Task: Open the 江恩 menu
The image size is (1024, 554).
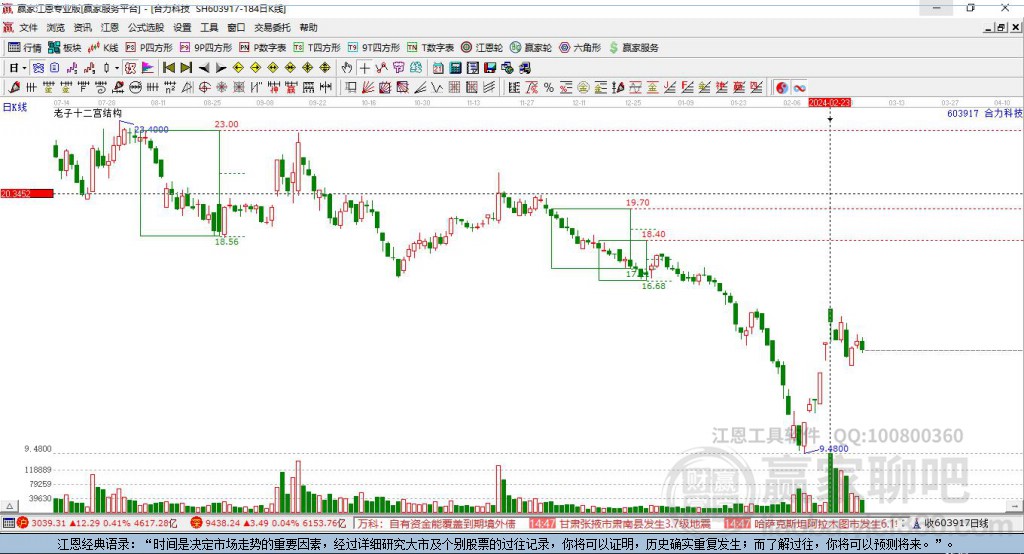Action: point(110,27)
